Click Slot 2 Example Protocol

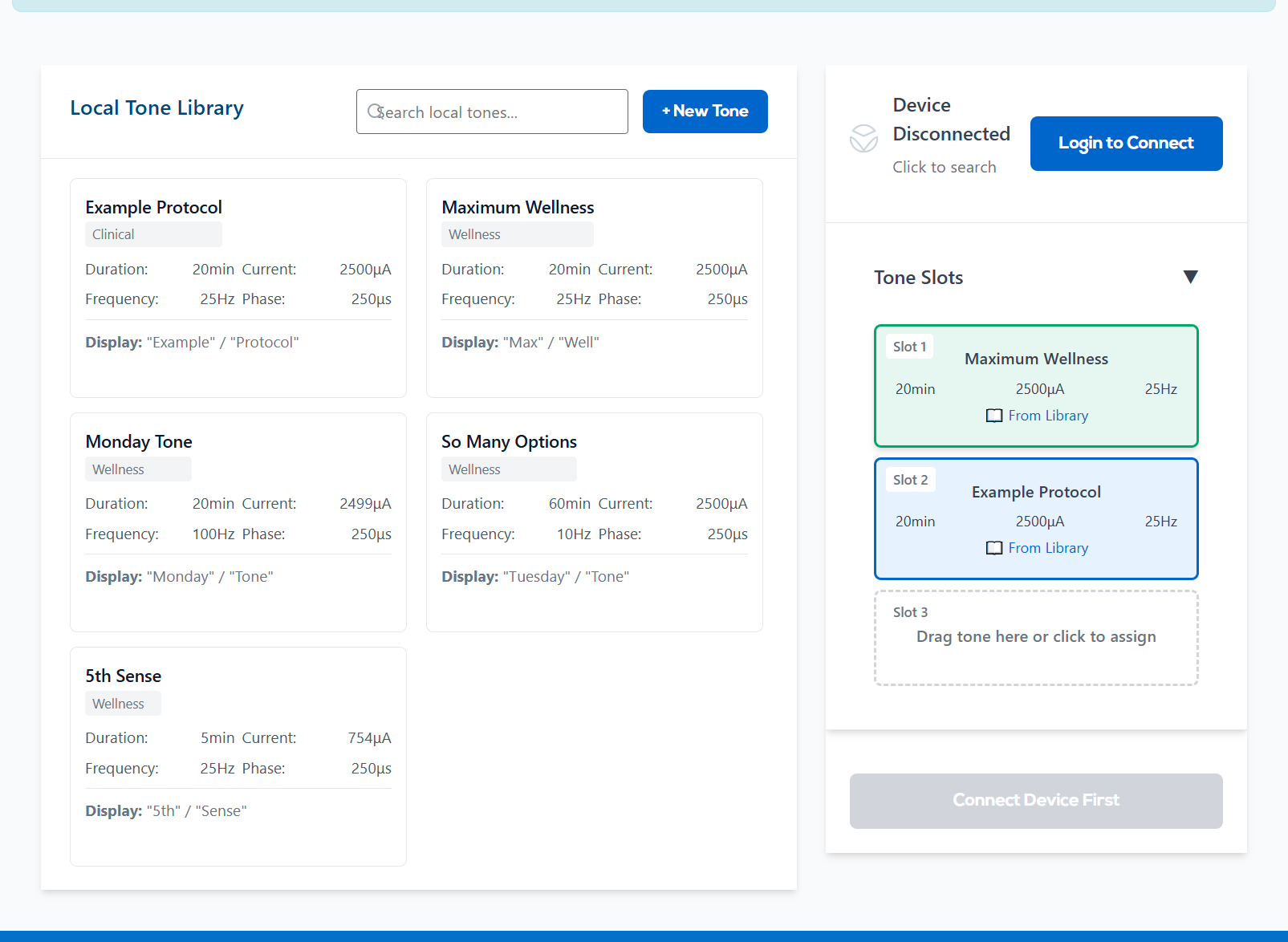tap(1036, 518)
